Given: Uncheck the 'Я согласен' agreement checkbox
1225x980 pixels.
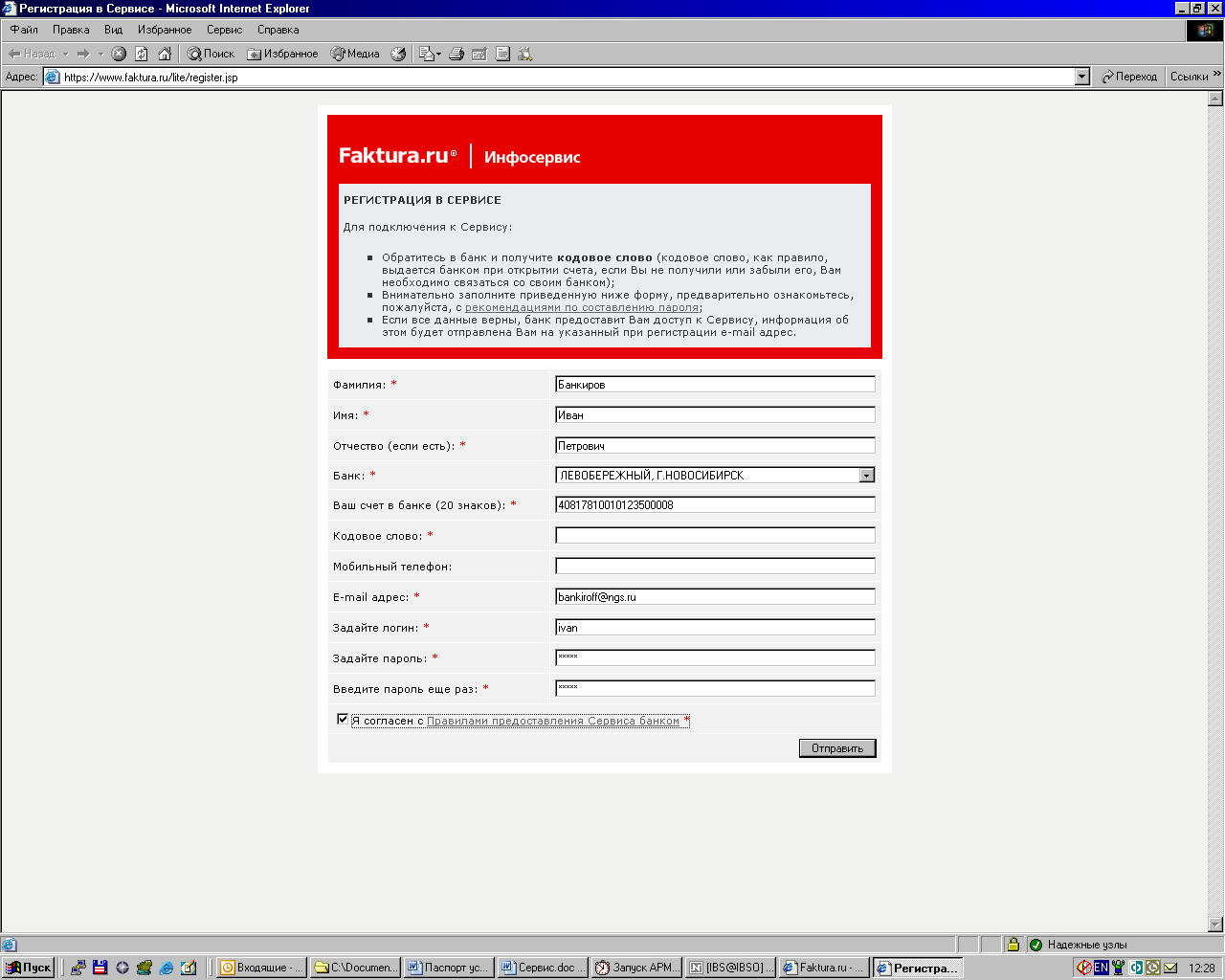Looking at the screenshot, I should pyautogui.click(x=343, y=719).
